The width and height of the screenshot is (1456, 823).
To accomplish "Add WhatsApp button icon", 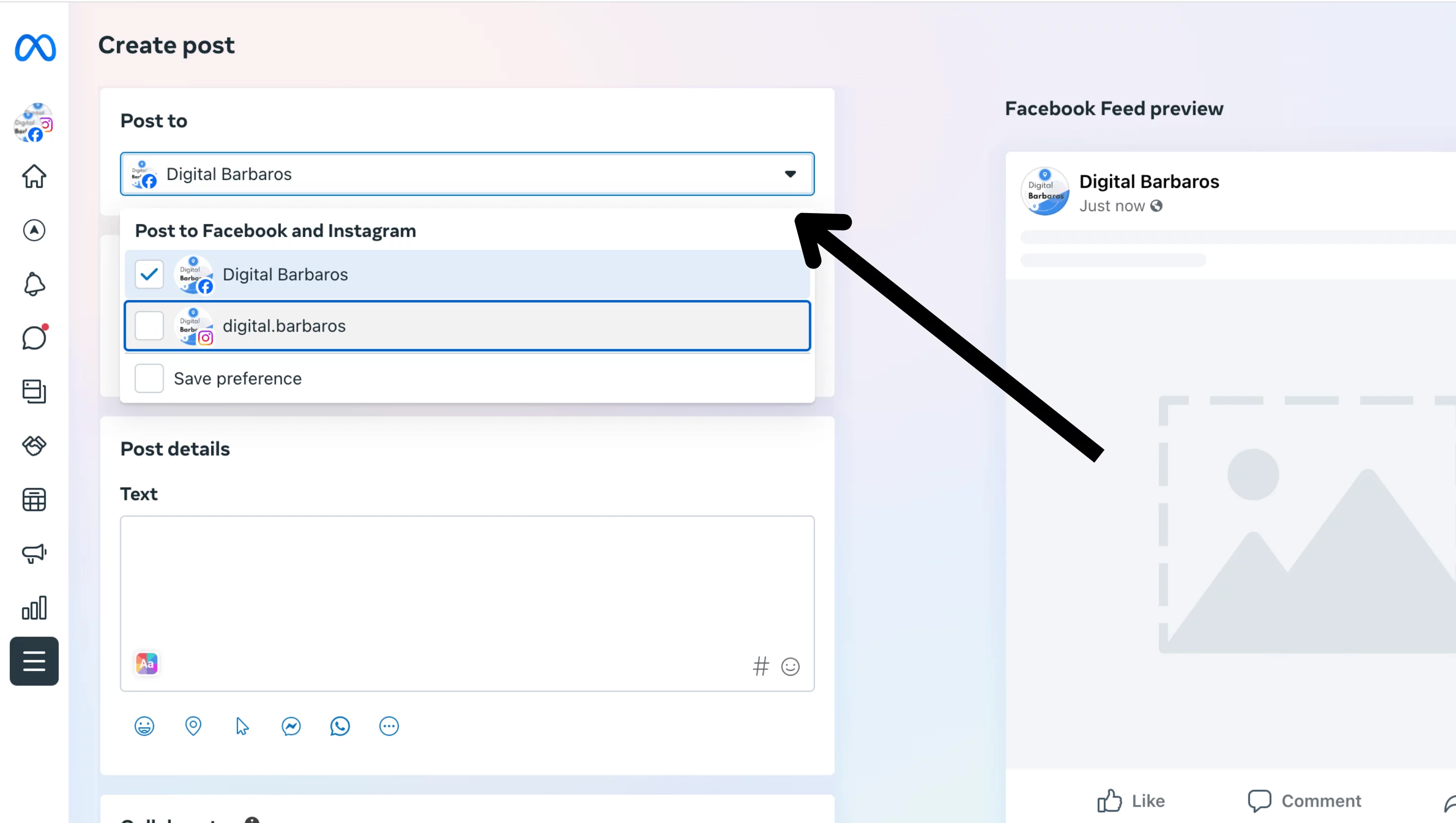I will (340, 726).
